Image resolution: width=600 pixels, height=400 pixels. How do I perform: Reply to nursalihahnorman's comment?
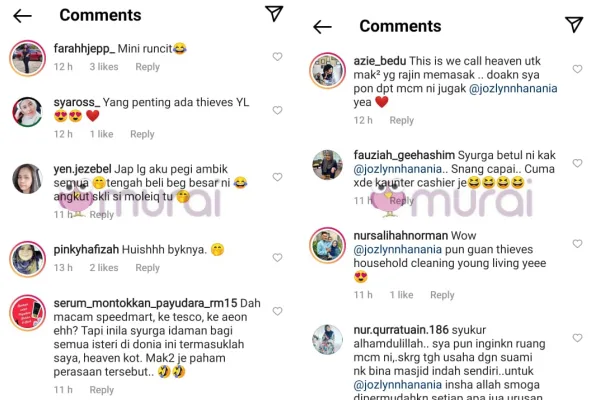[442, 295]
